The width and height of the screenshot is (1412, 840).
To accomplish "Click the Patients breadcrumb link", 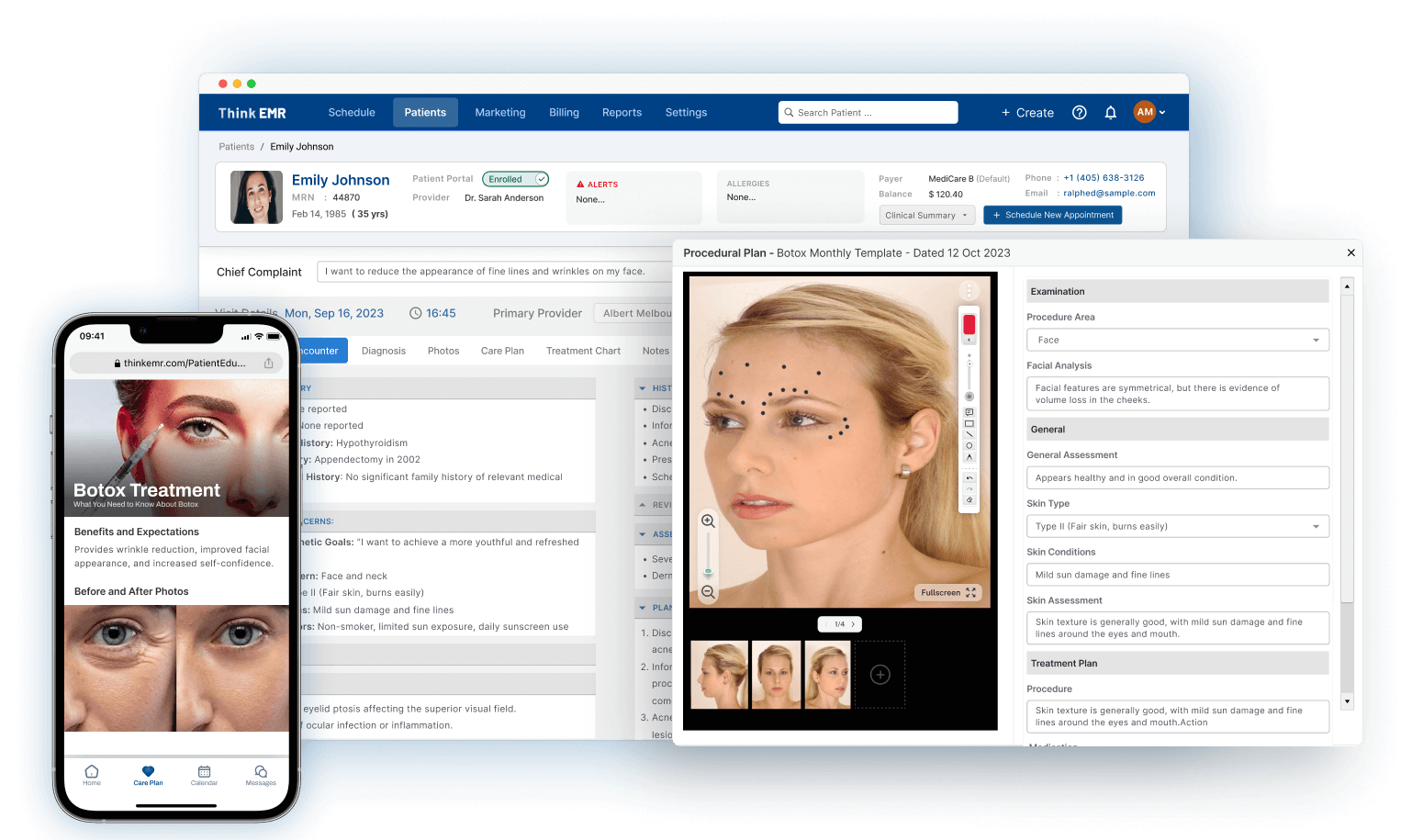I will tap(236, 147).
